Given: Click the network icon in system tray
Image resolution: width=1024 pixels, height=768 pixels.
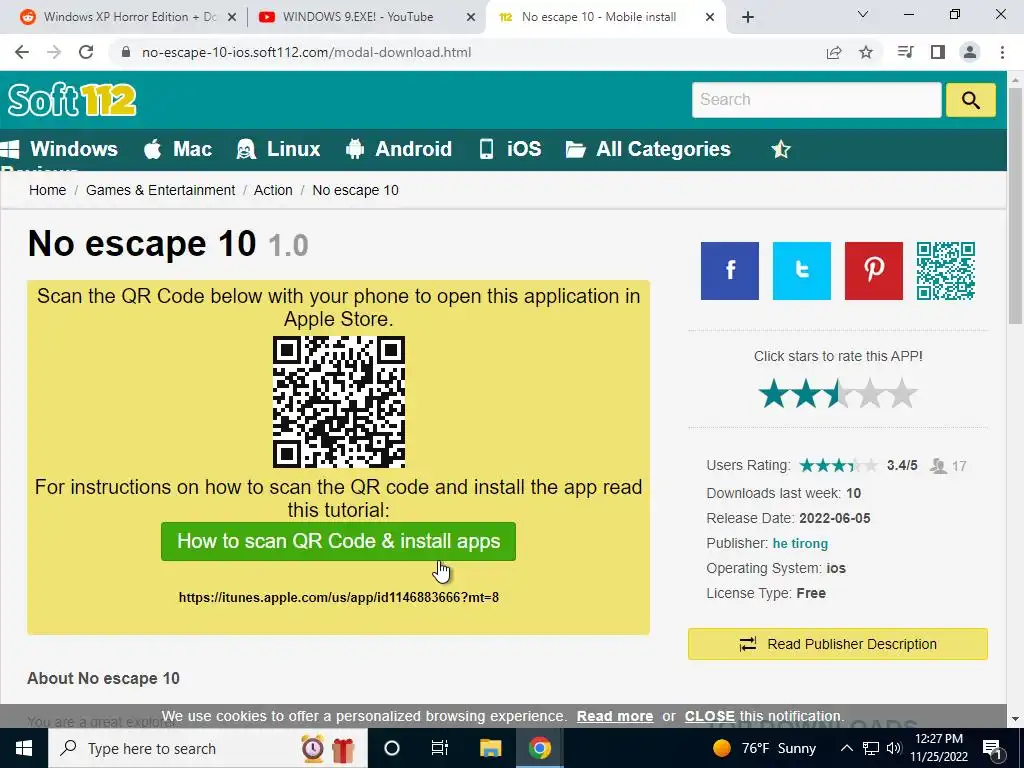Looking at the screenshot, I should point(871,748).
